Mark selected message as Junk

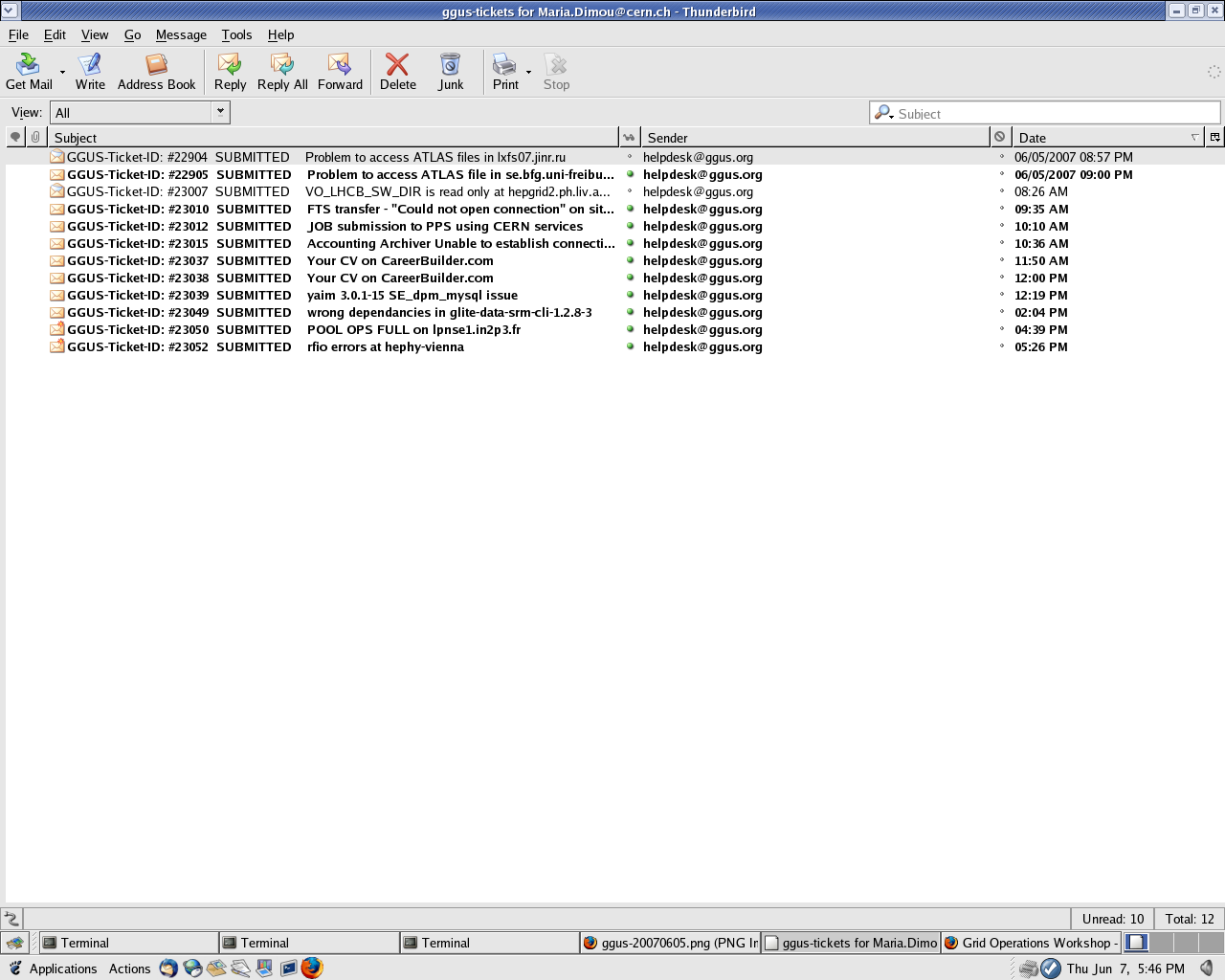click(x=451, y=71)
